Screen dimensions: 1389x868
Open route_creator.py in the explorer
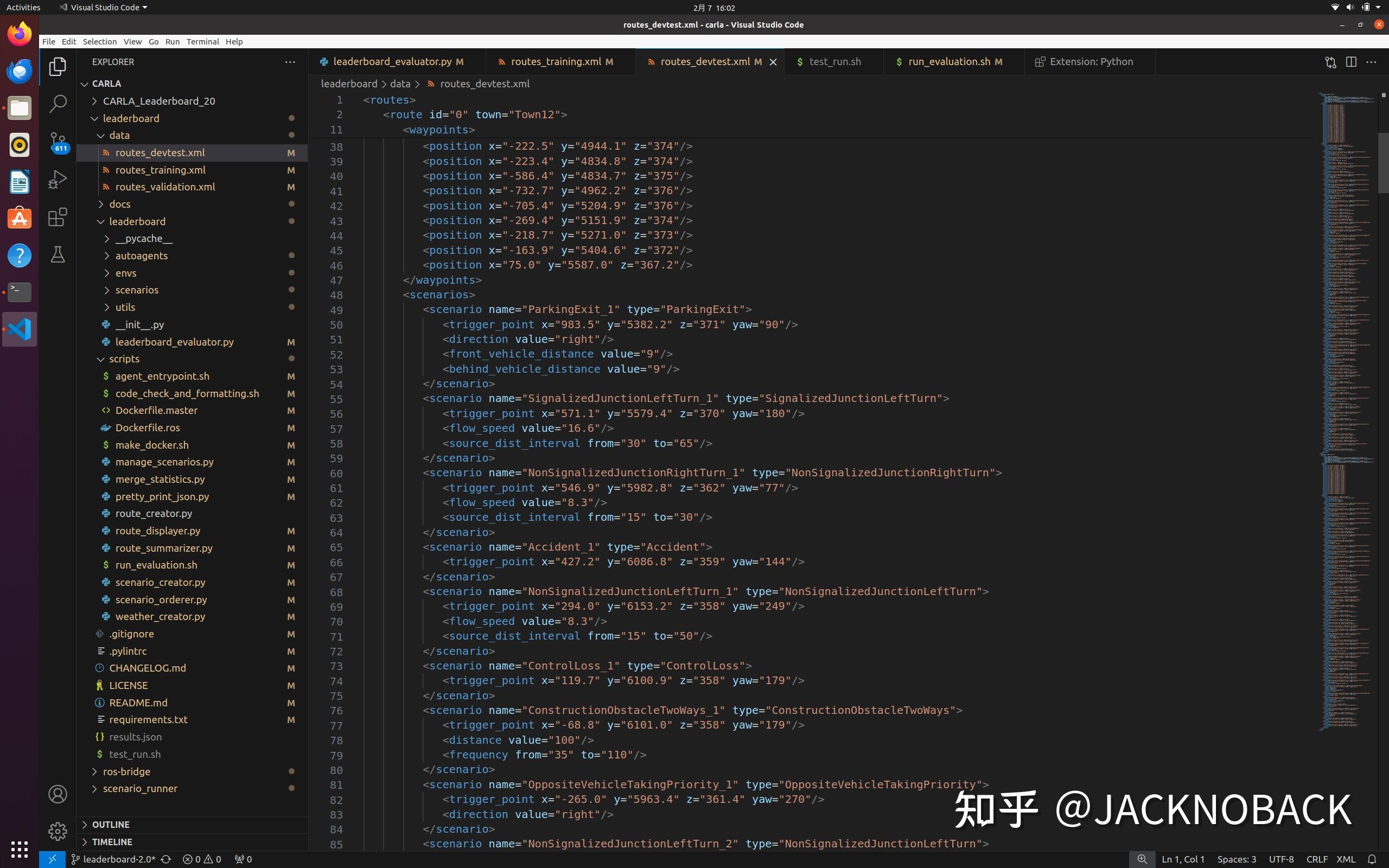pos(153,513)
